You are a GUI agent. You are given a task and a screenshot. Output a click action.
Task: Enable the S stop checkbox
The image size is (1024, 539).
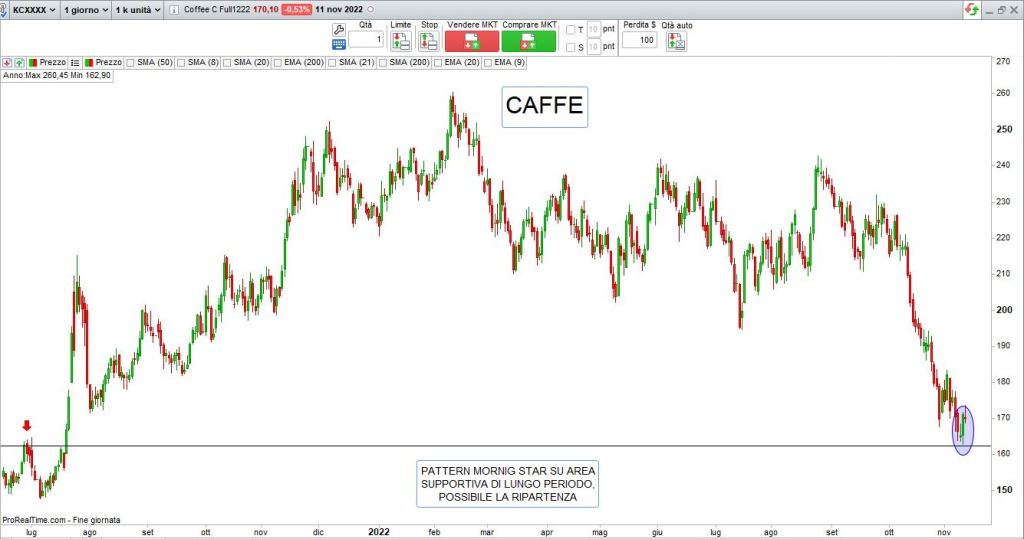click(x=571, y=47)
